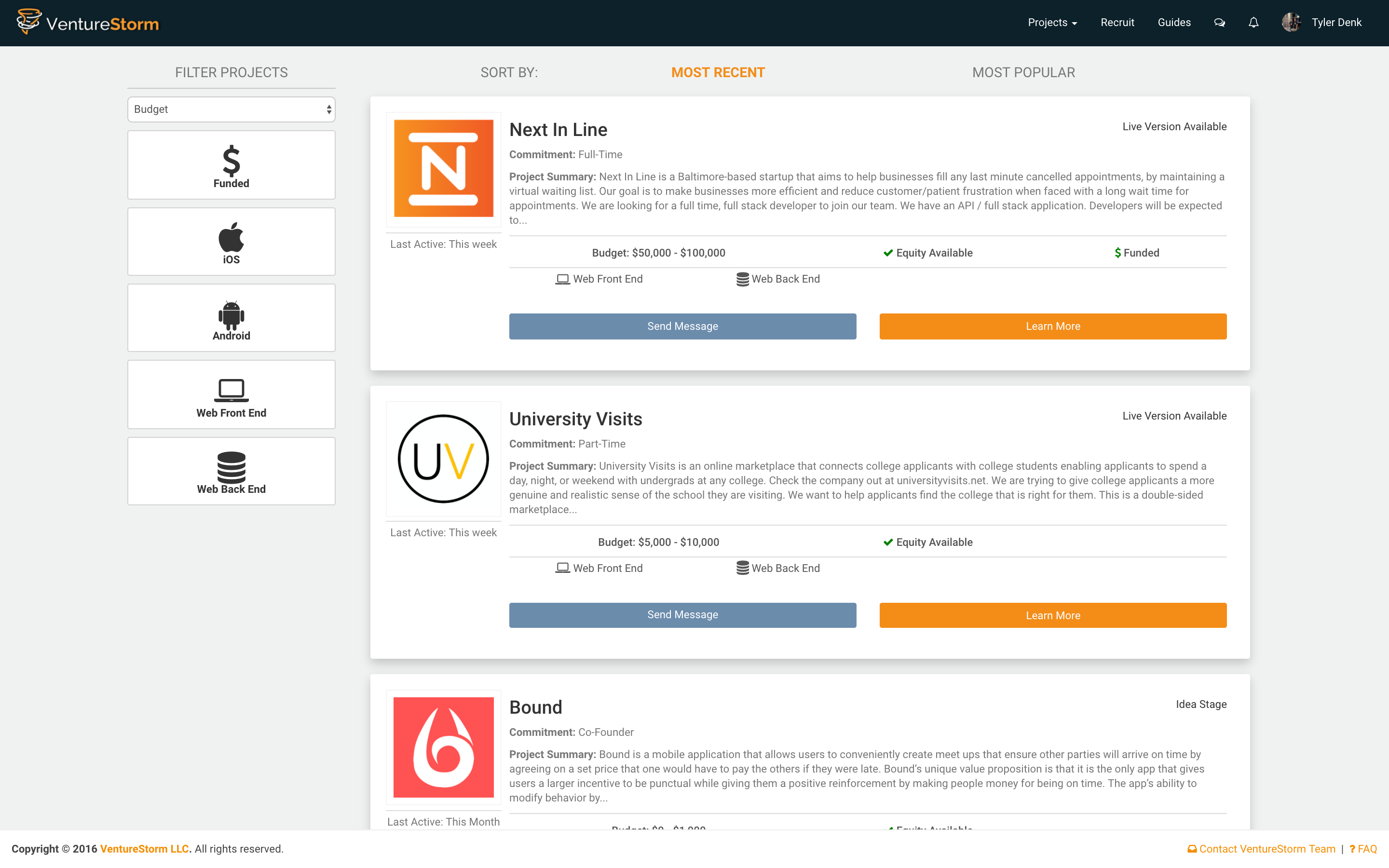Open the notifications bell icon
Screen dimensions: 1389x868
pos(1253,23)
